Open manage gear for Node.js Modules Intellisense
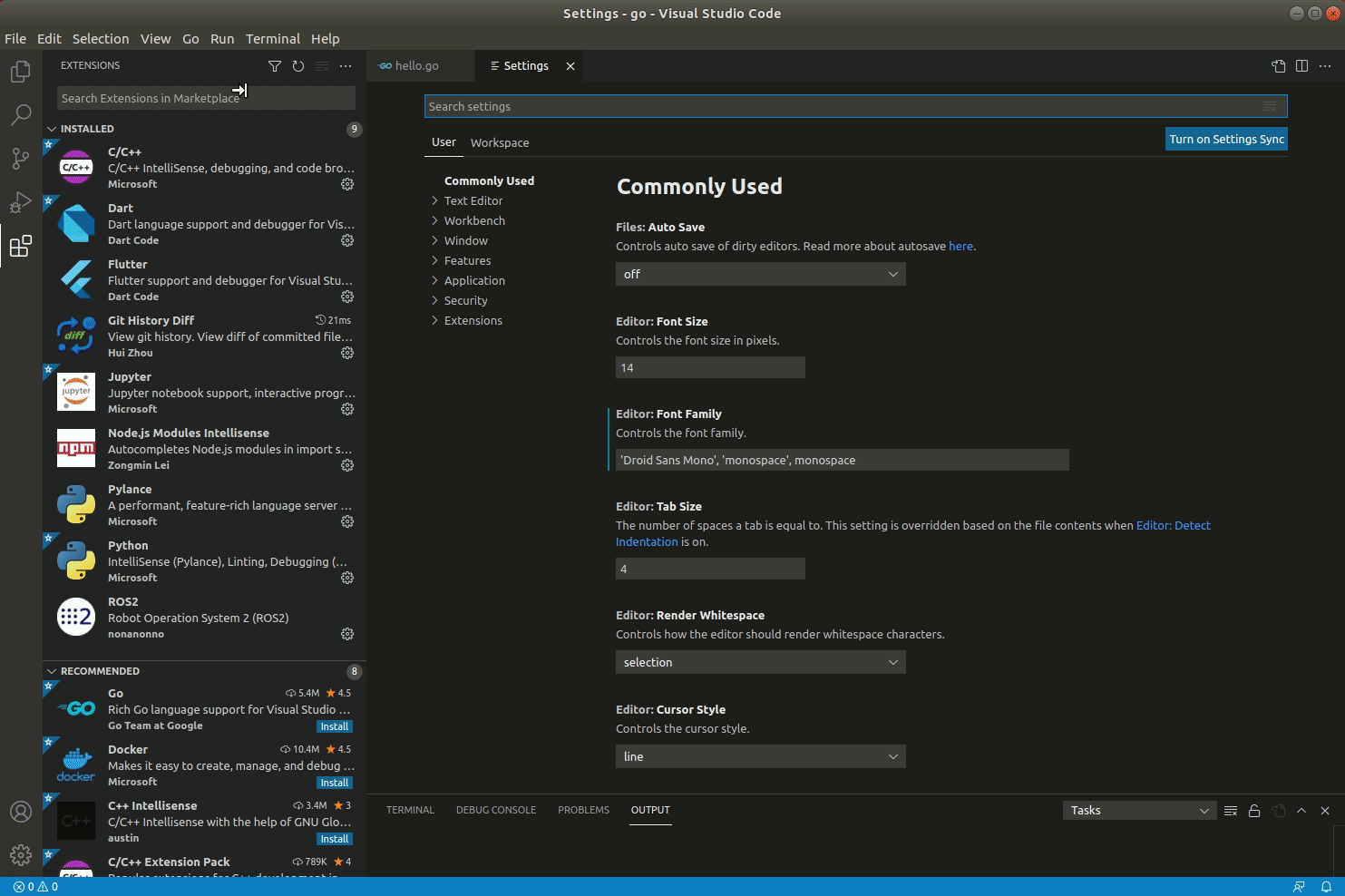Screen dimensions: 1345x896 [347, 465]
